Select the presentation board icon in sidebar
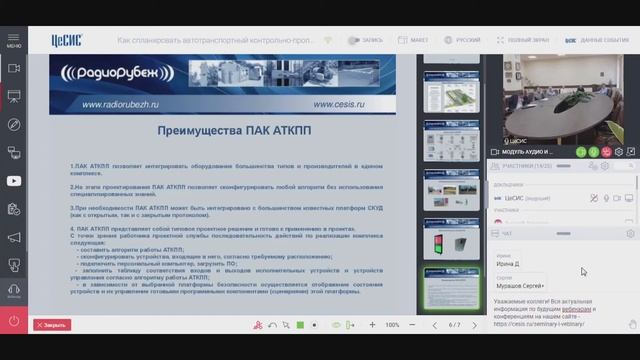The height and width of the screenshot is (360, 640). (x=14, y=96)
